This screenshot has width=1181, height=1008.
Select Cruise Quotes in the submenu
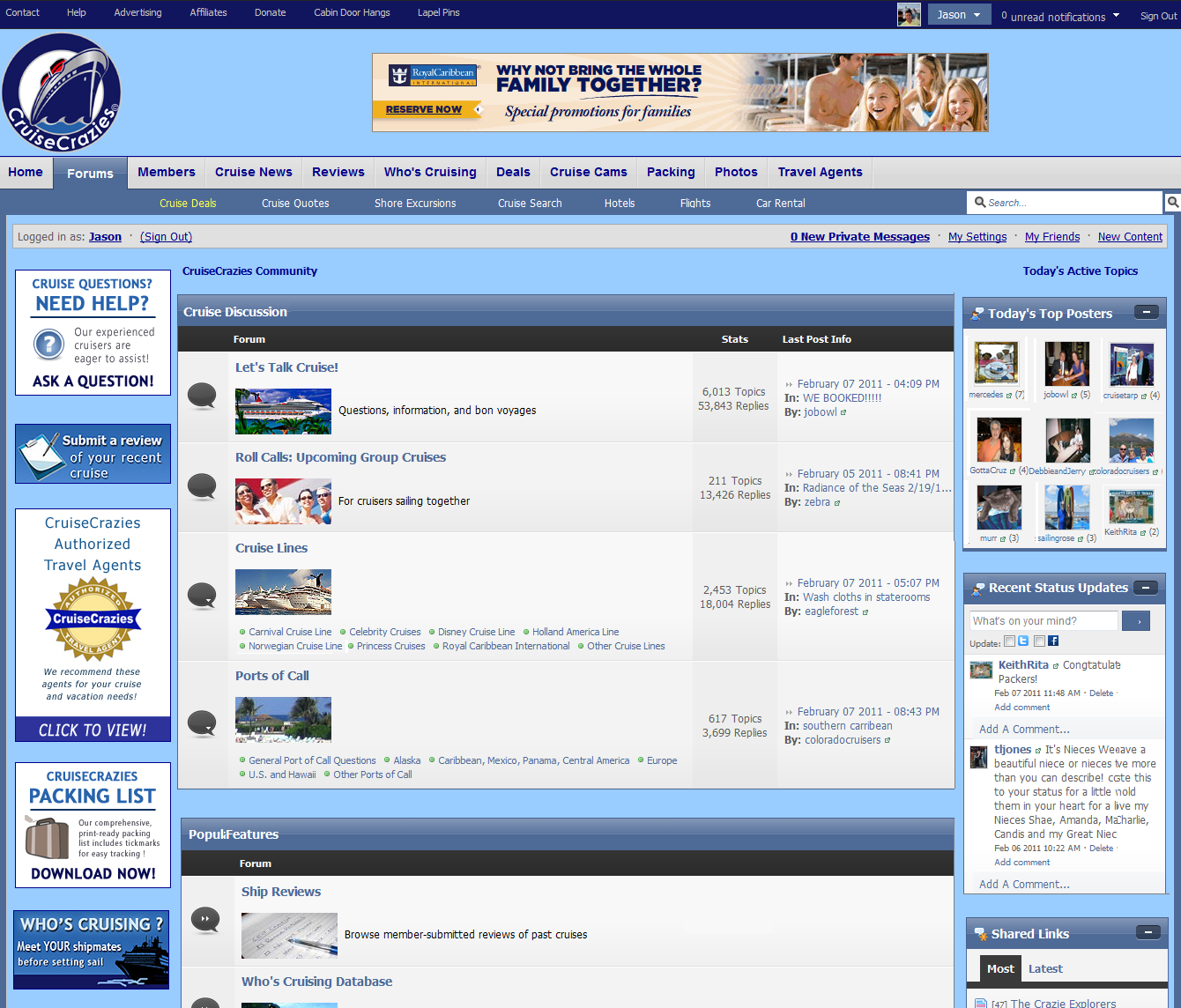(295, 204)
